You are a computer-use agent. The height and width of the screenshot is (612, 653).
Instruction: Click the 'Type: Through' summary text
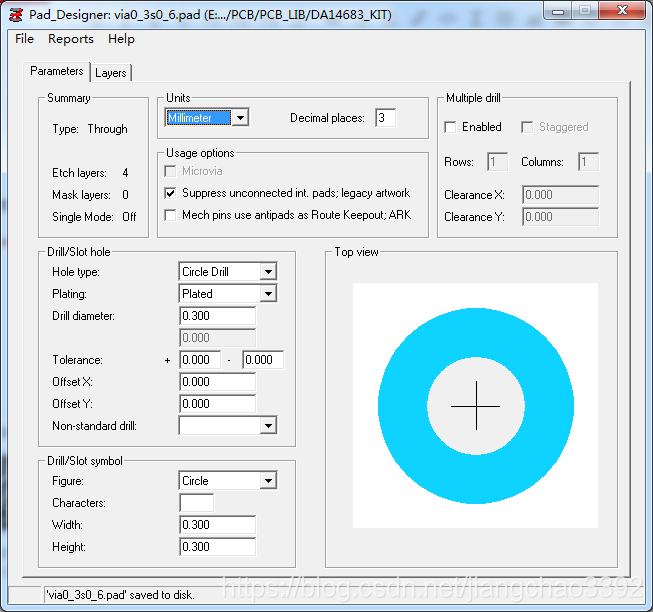pyautogui.click(x=90, y=129)
